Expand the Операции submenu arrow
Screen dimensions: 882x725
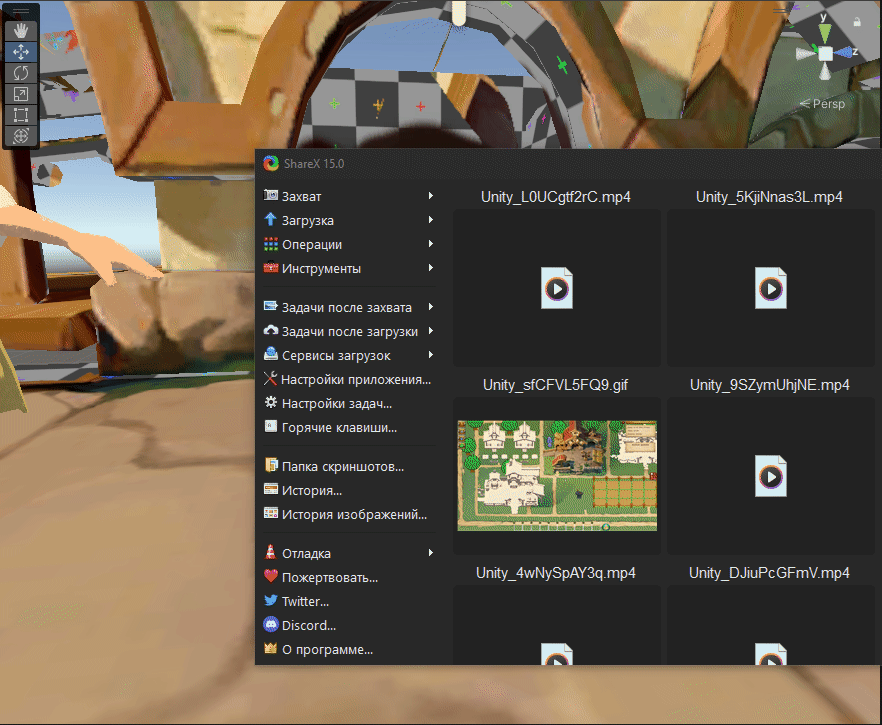click(430, 244)
